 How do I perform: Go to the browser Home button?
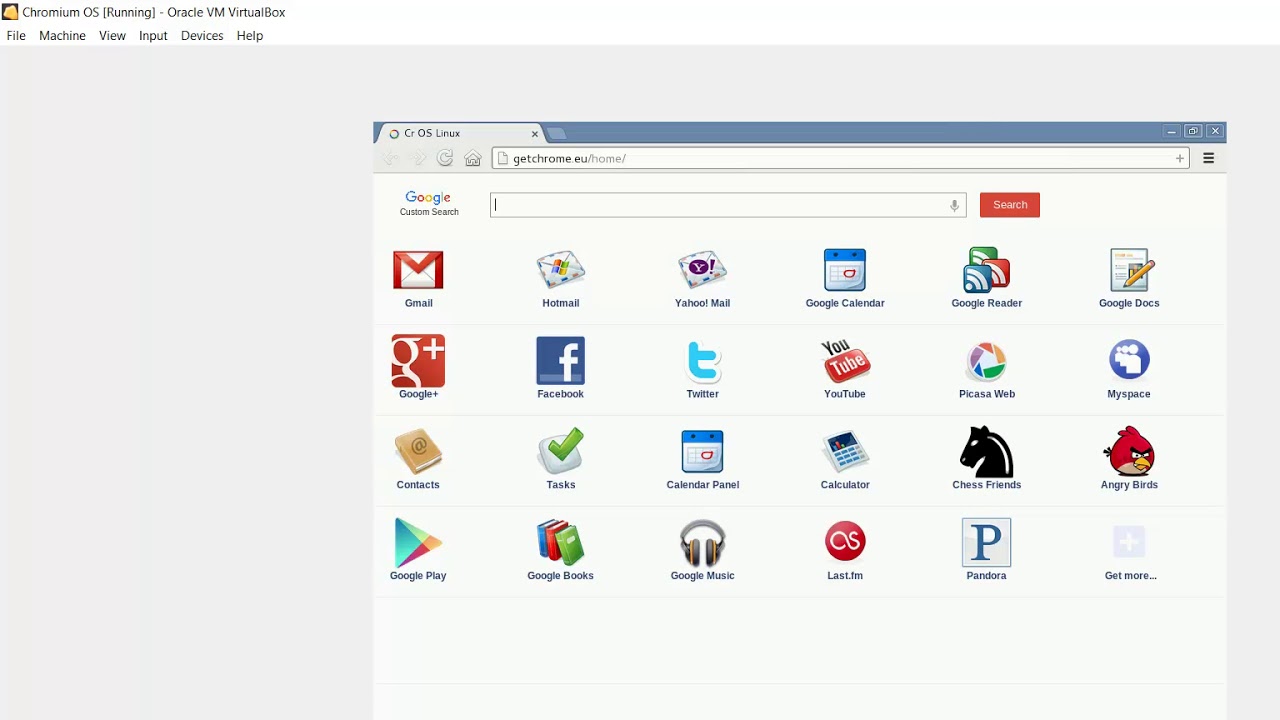[x=473, y=158]
